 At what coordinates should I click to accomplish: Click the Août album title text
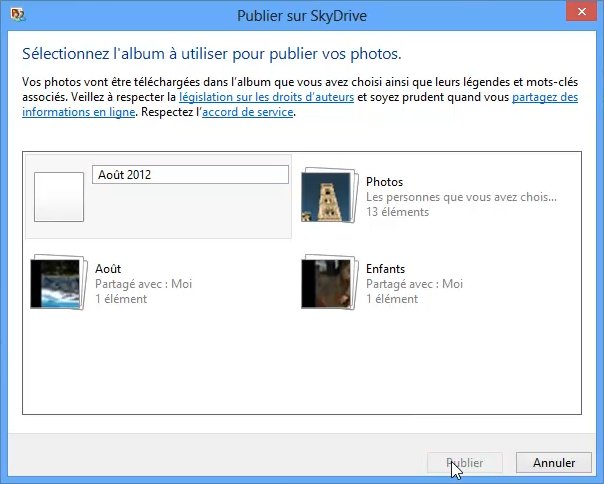click(x=108, y=270)
